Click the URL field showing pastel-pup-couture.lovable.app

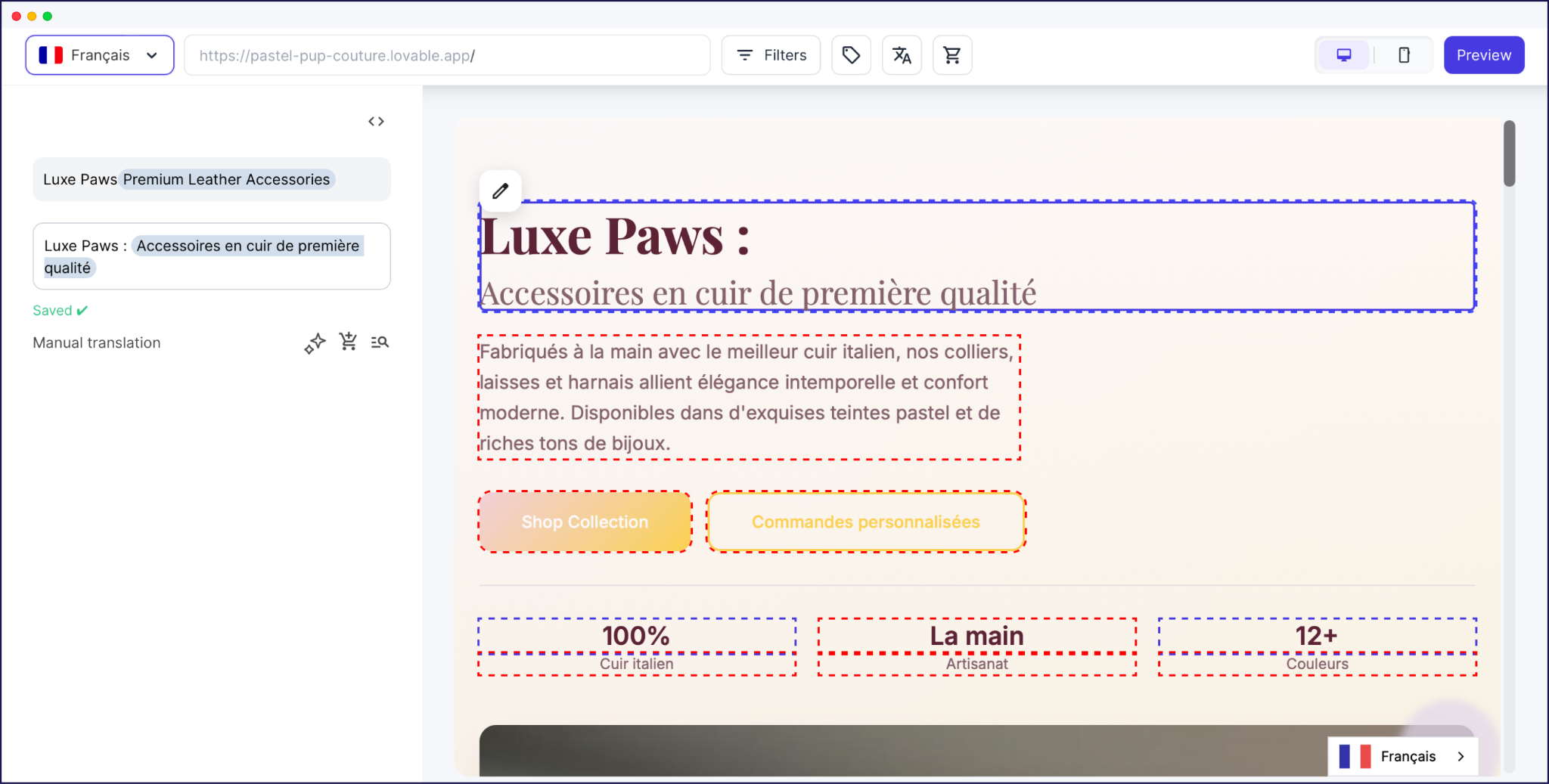click(446, 54)
